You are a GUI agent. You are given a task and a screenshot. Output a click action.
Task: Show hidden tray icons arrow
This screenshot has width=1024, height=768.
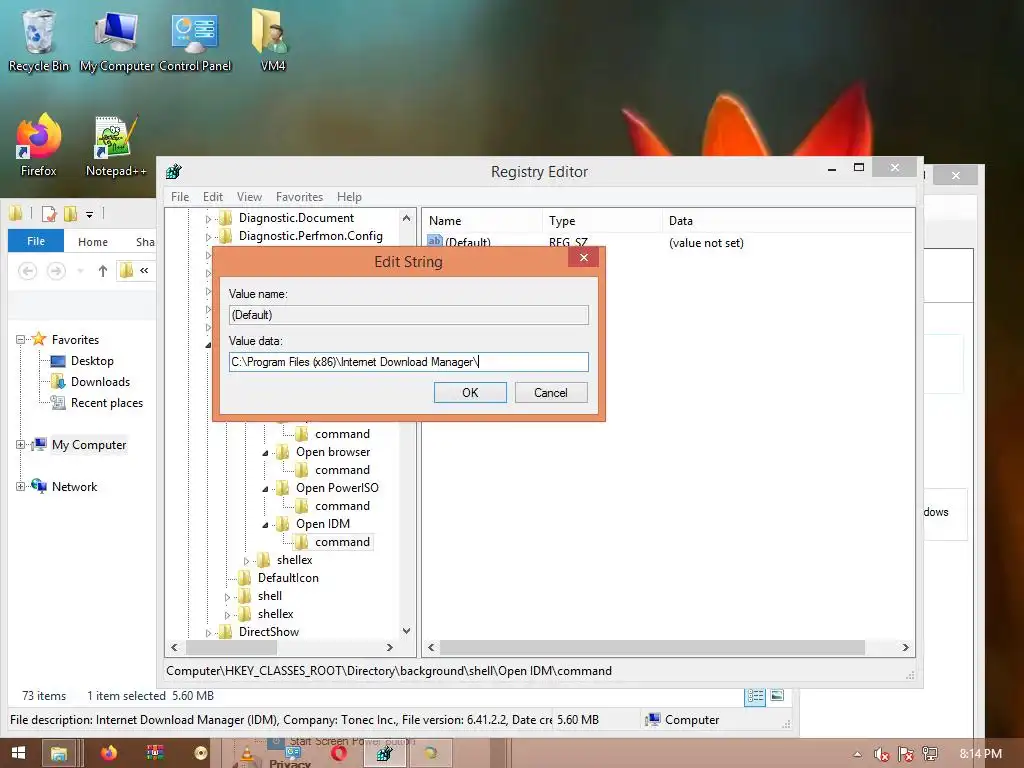[857, 754]
